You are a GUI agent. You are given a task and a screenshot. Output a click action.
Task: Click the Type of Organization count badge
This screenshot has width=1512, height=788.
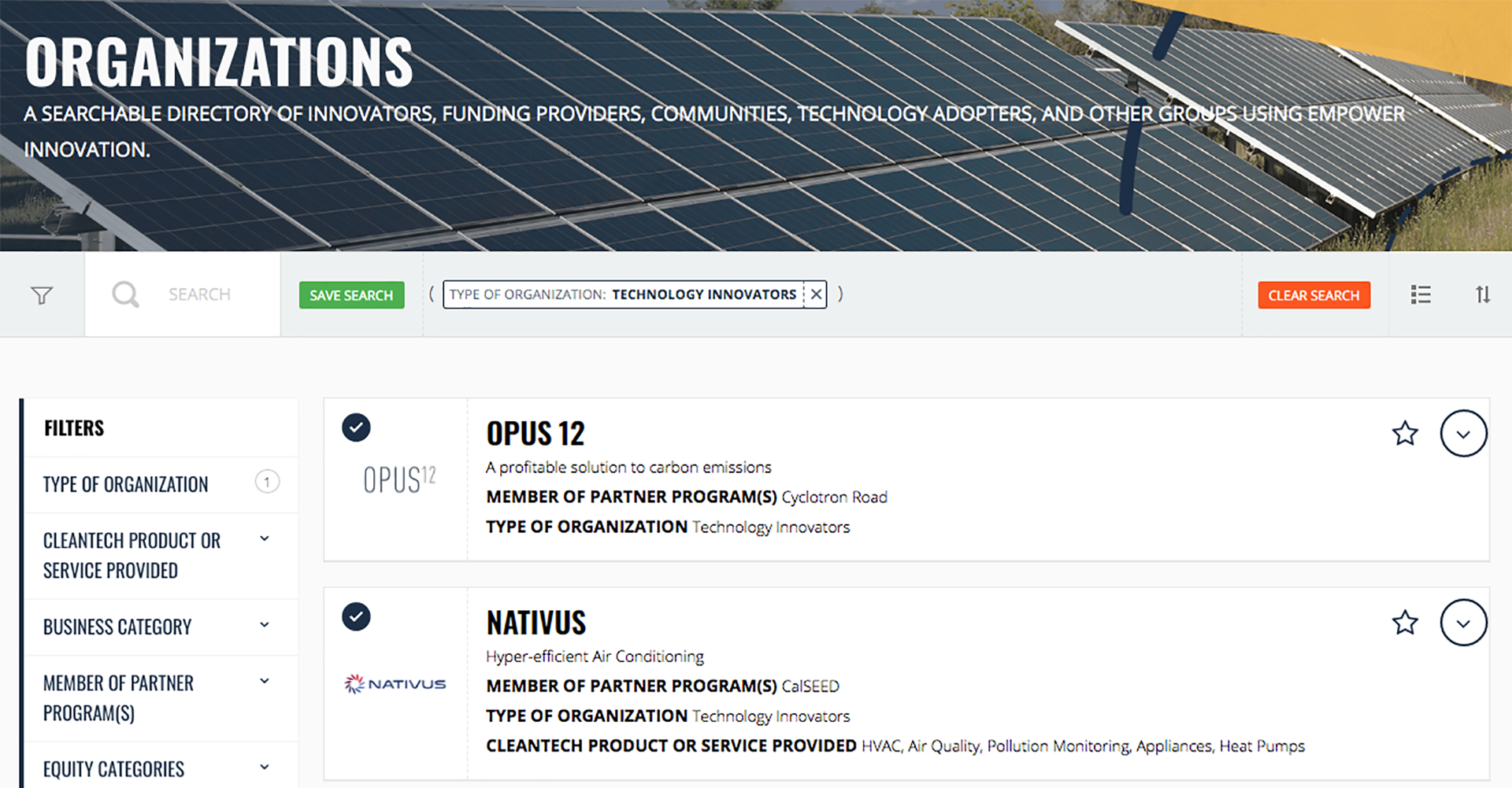pos(267,482)
